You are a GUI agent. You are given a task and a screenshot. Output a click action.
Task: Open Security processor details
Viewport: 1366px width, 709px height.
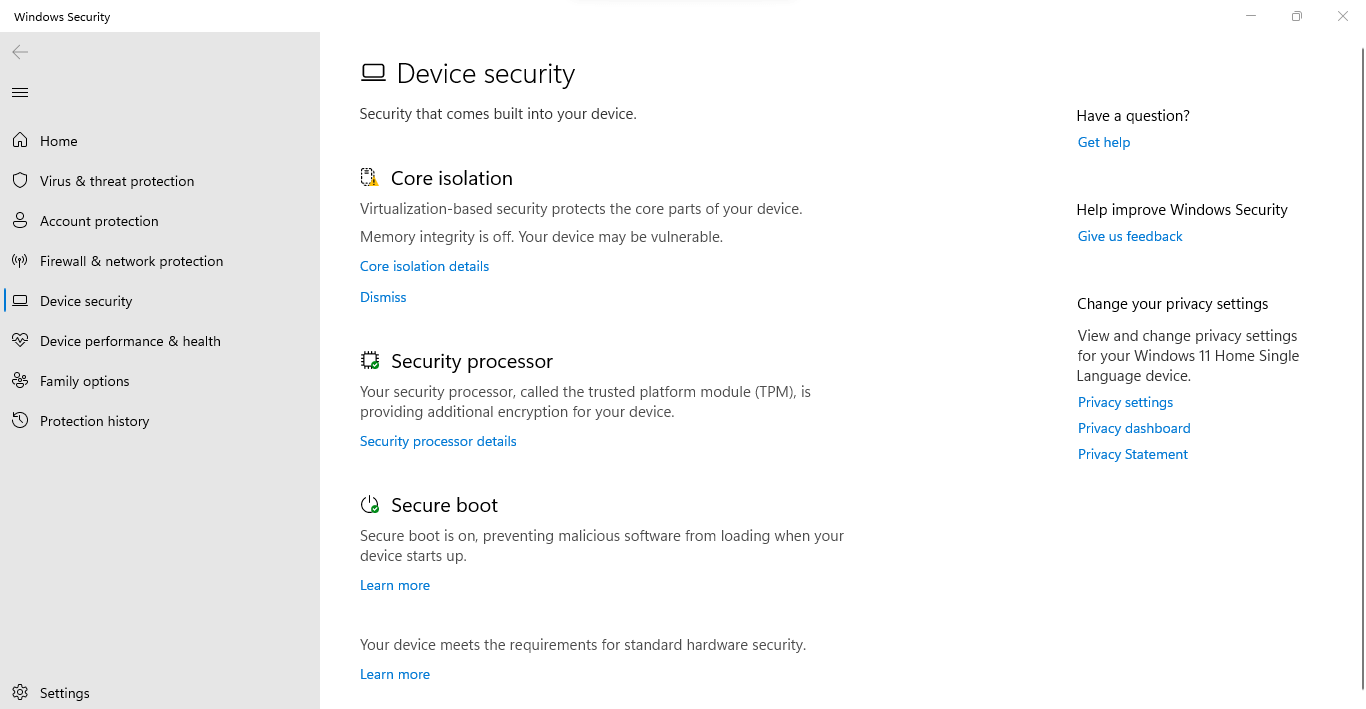coord(438,441)
